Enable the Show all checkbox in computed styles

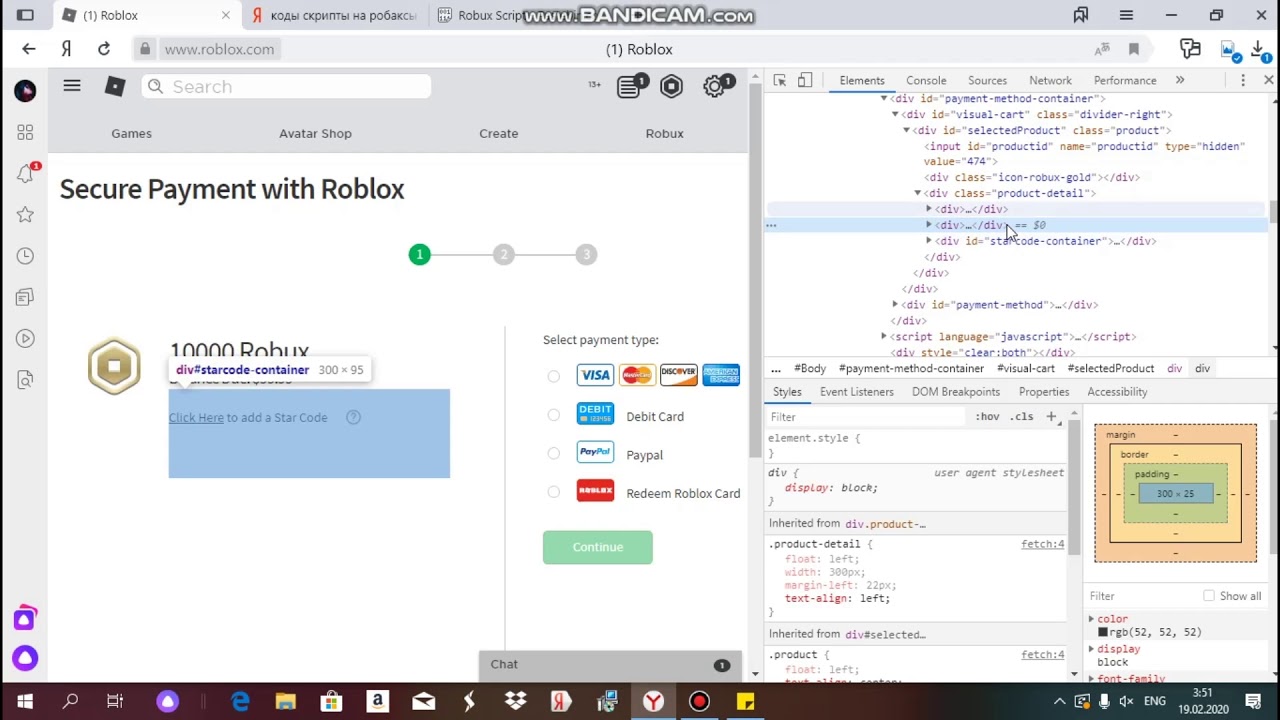[1209, 596]
